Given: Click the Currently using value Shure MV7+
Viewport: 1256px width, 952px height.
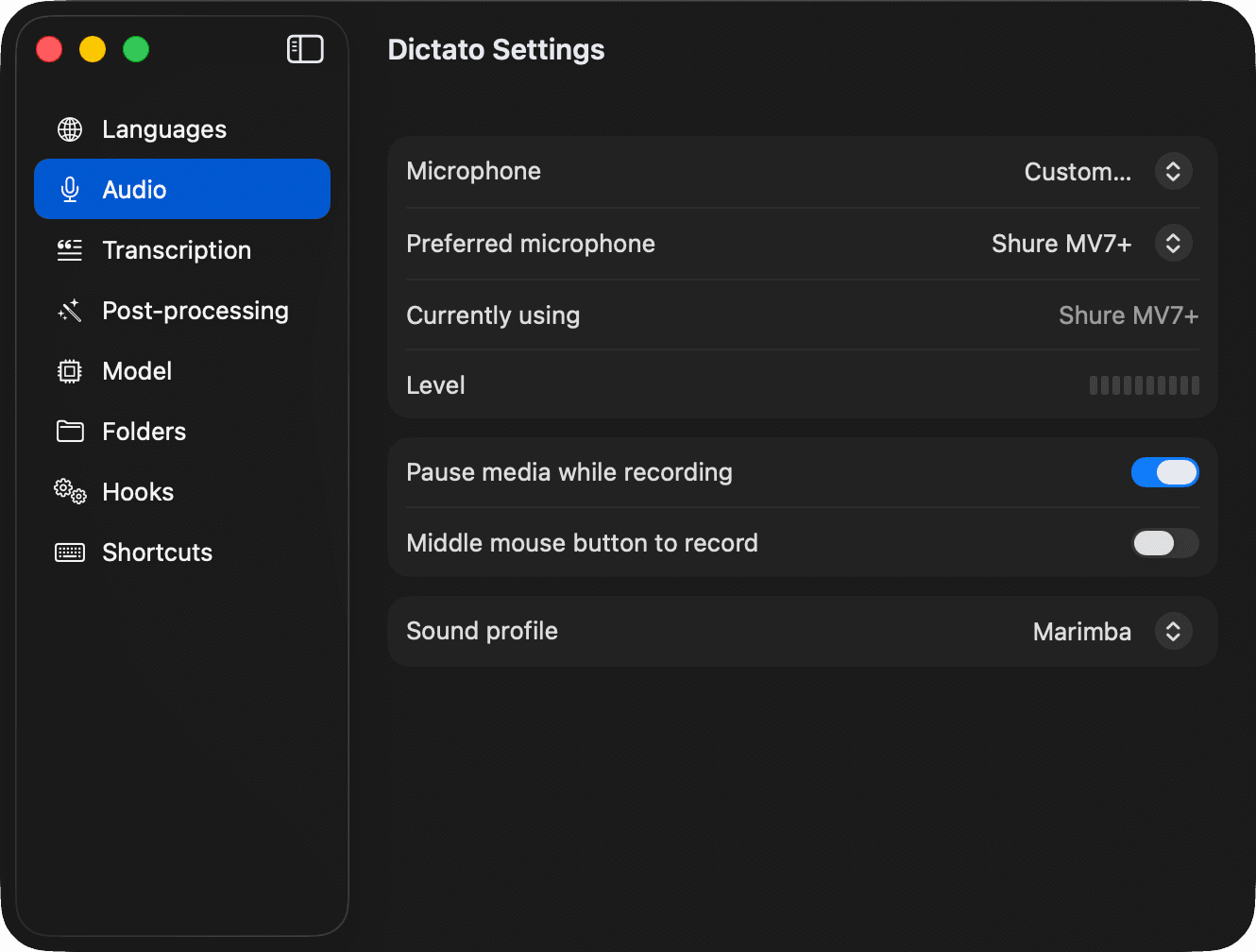Looking at the screenshot, I should coord(1128,315).
